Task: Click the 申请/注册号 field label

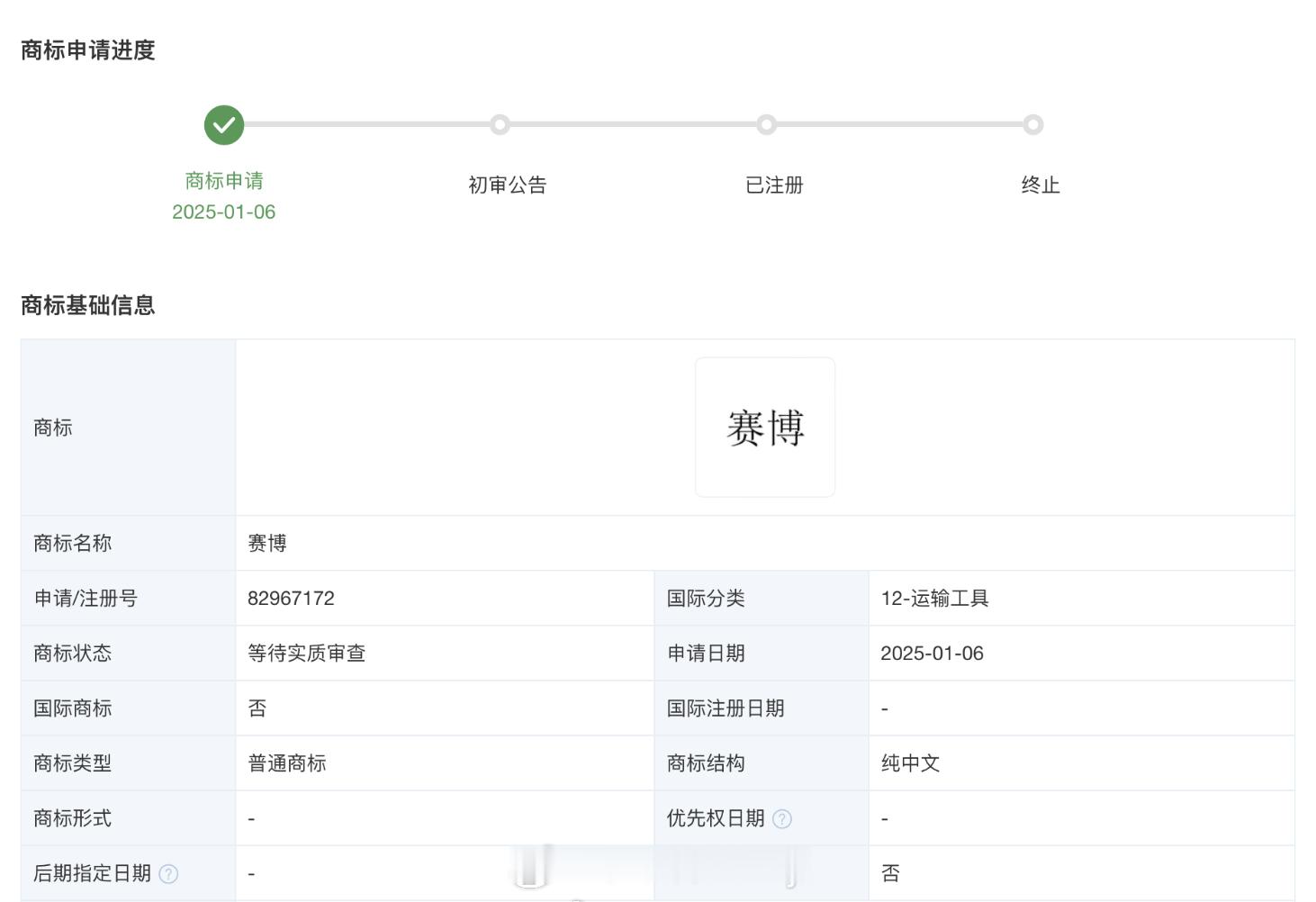Action: [86, 599]
